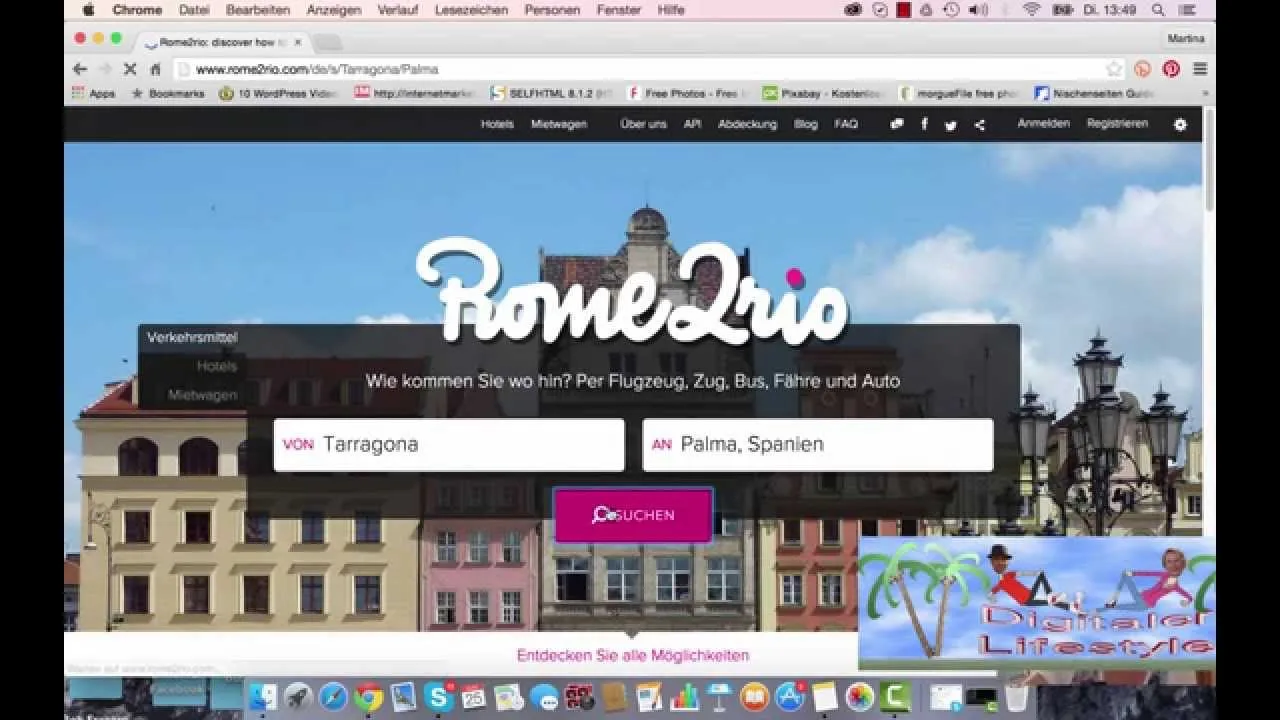Click the Wi-Fi status icon
This screenshot has height=720, width=1280.
click(1031, 10)
